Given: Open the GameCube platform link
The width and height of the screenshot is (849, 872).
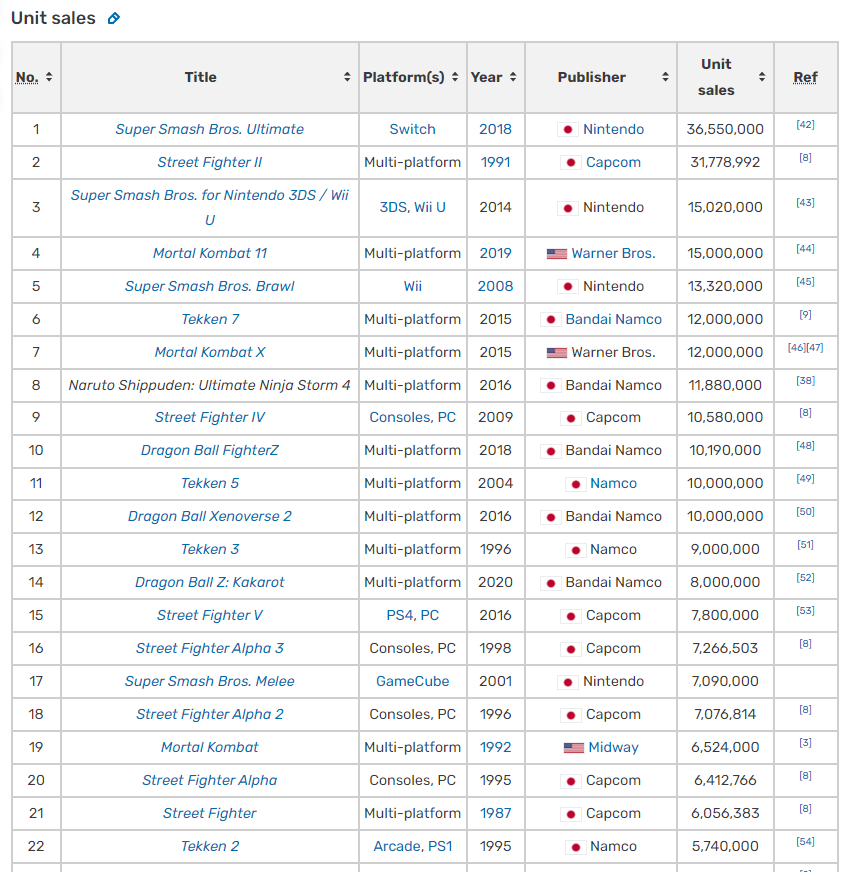Looking at the screenshot, I should [413, 681].
